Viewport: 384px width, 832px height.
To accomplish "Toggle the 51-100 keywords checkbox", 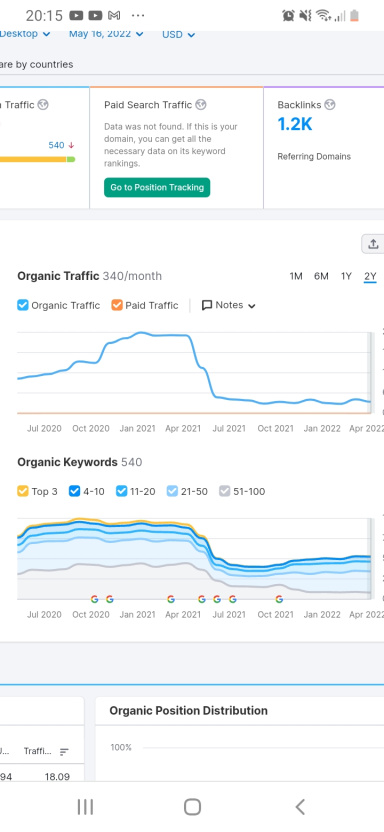I will click(225, 491).
